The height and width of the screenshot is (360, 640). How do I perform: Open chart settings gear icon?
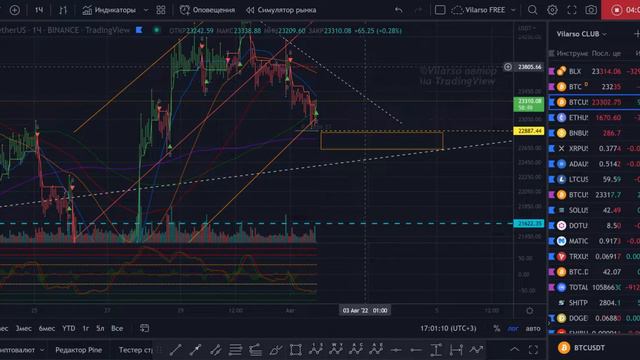point(552,10)
